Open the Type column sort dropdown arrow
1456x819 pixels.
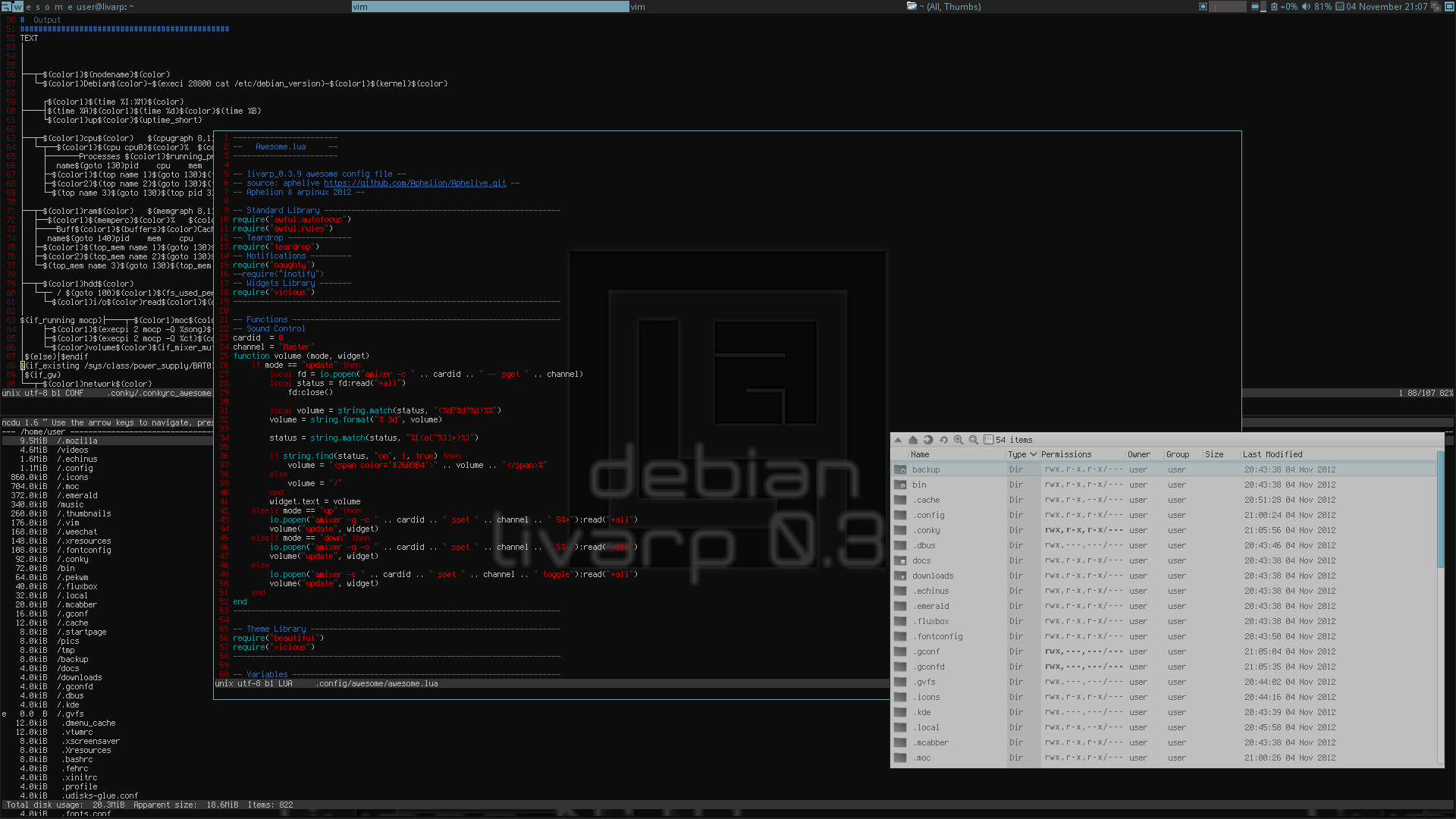point(1033,454)
